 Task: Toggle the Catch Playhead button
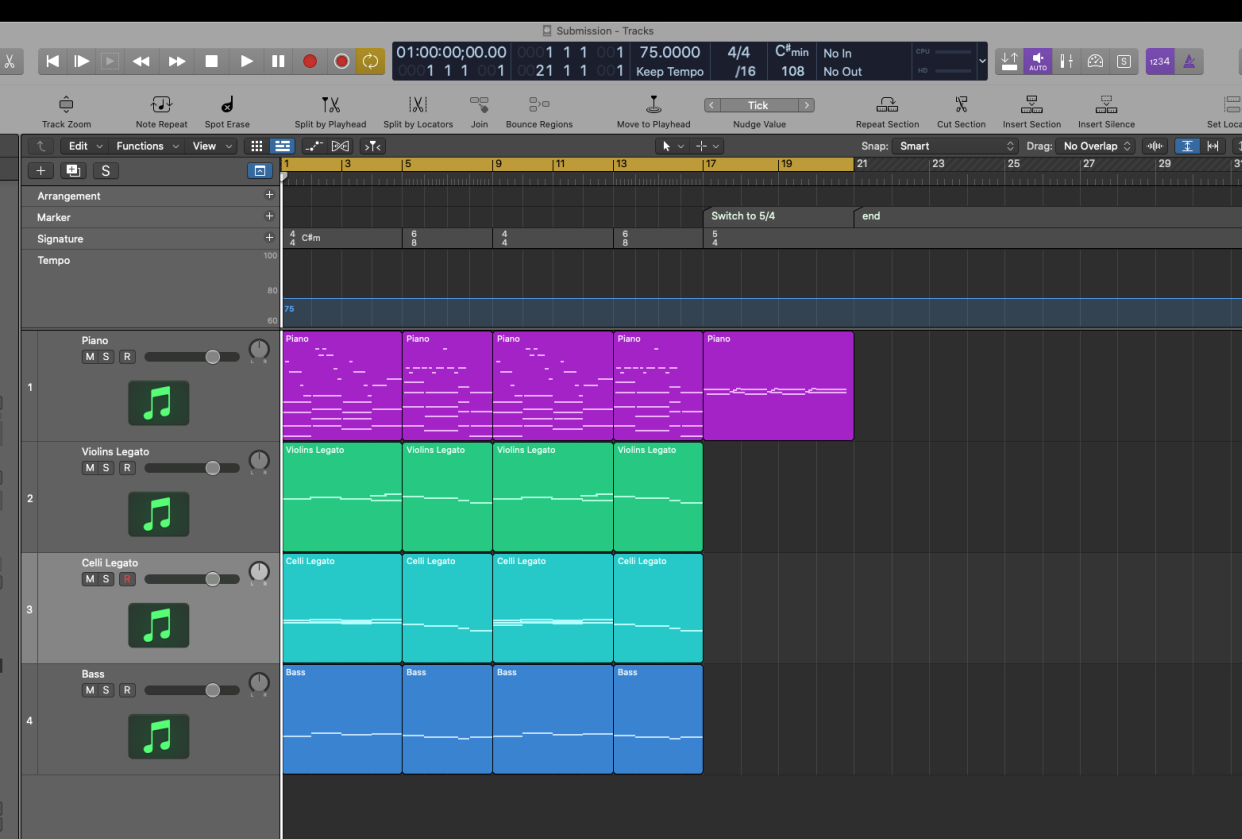[372, 146]
